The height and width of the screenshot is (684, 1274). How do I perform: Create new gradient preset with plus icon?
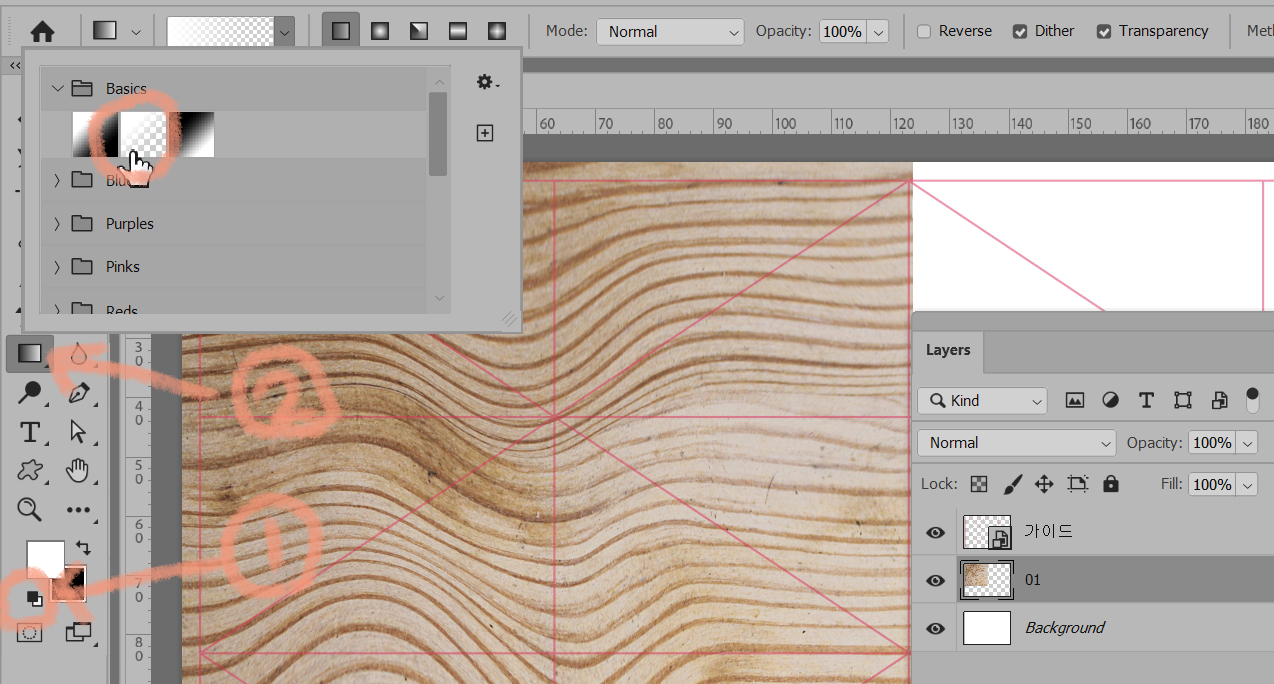click(x=485, y=133)
